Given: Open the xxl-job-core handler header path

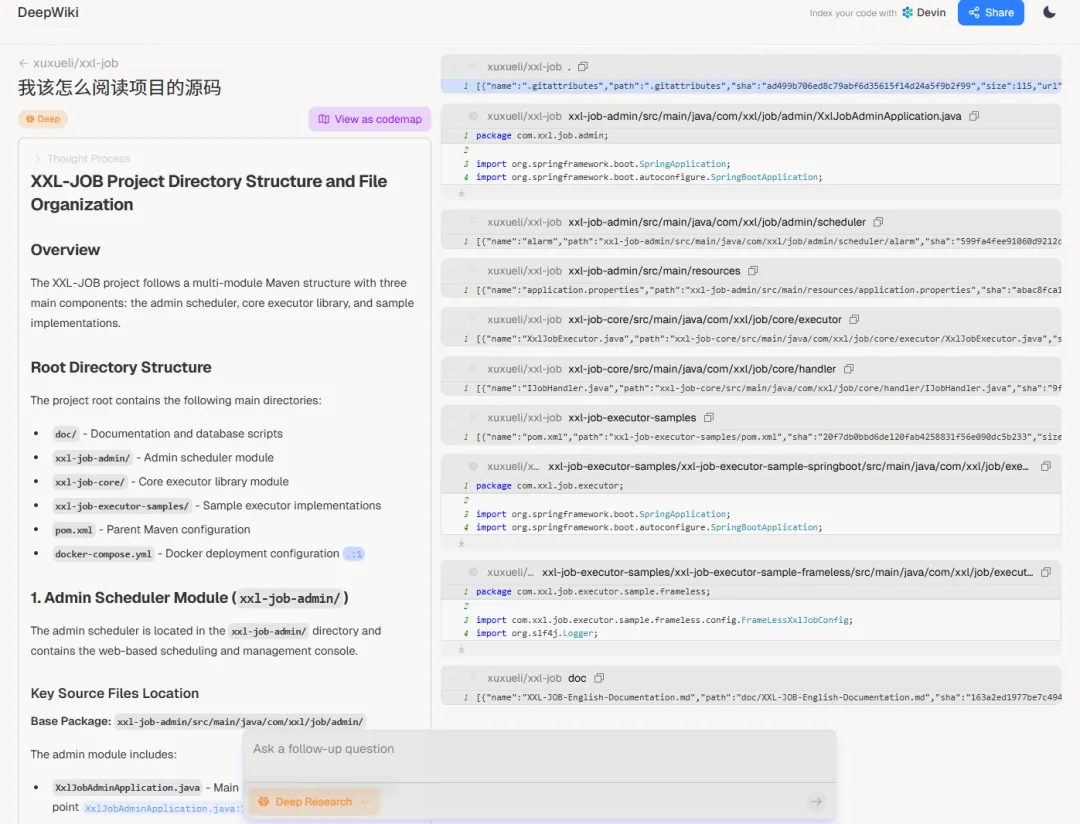Looking at the screenshot, I should (702, 369).
